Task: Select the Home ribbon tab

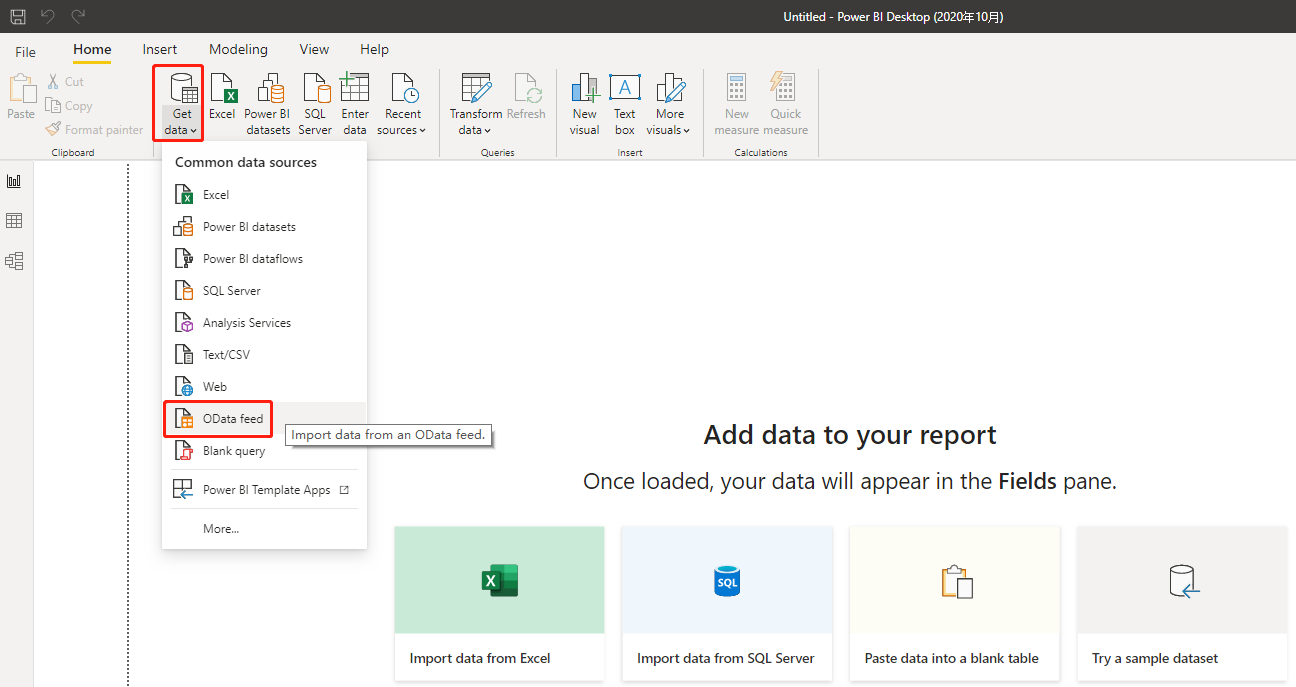Action: click(92, 50)
